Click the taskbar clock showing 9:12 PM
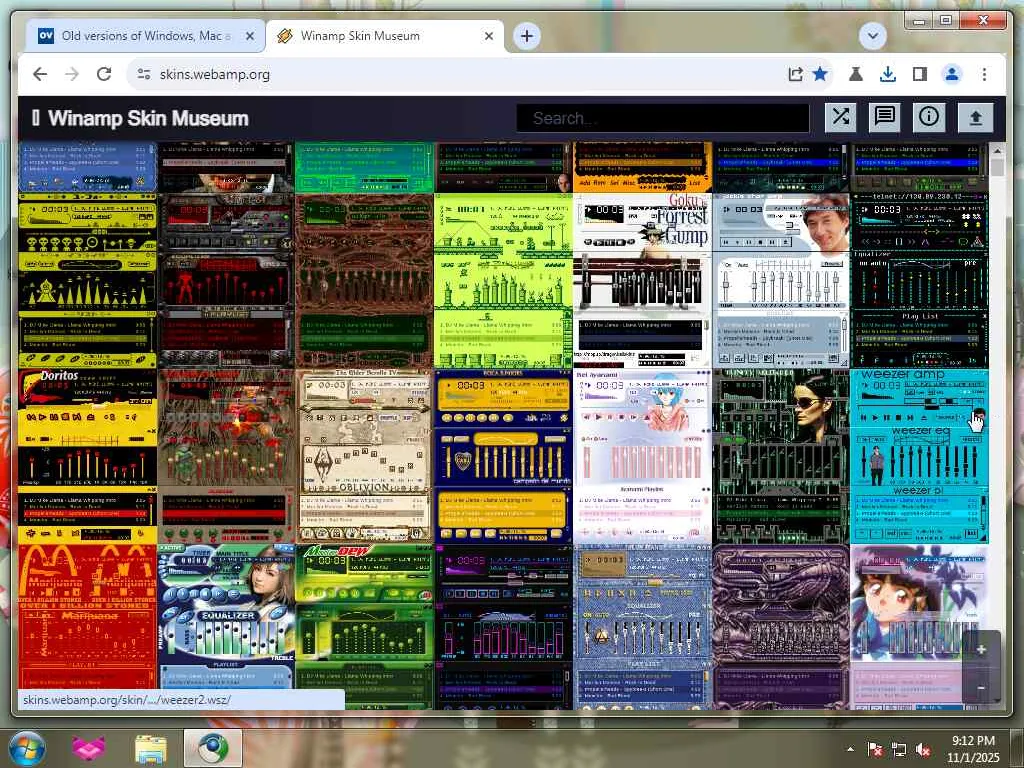Viewport: 1024px width, 768px height. pos(972,749)
